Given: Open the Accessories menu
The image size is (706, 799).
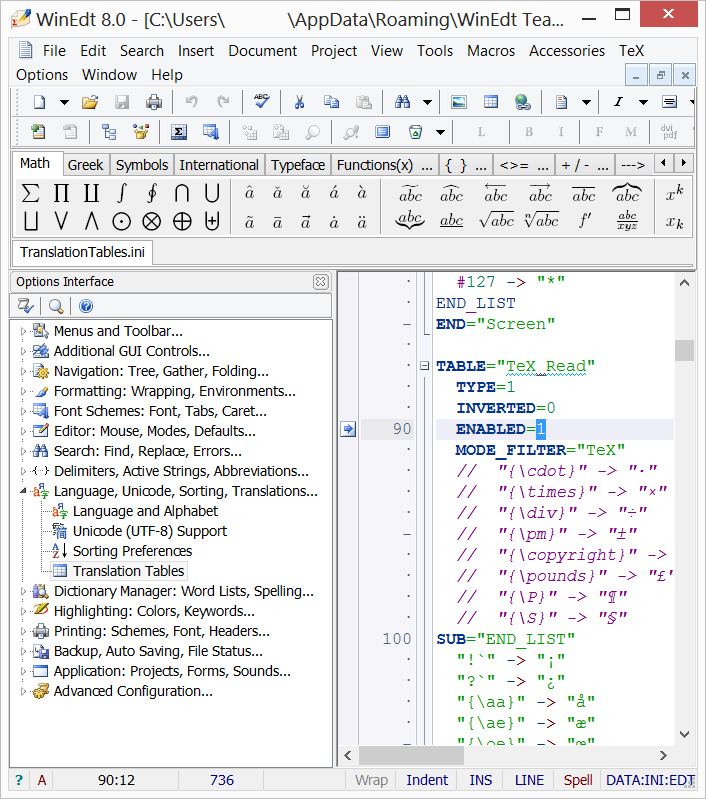Looking at the screenshot, I should pyautogui.click(x=567, y=51).
